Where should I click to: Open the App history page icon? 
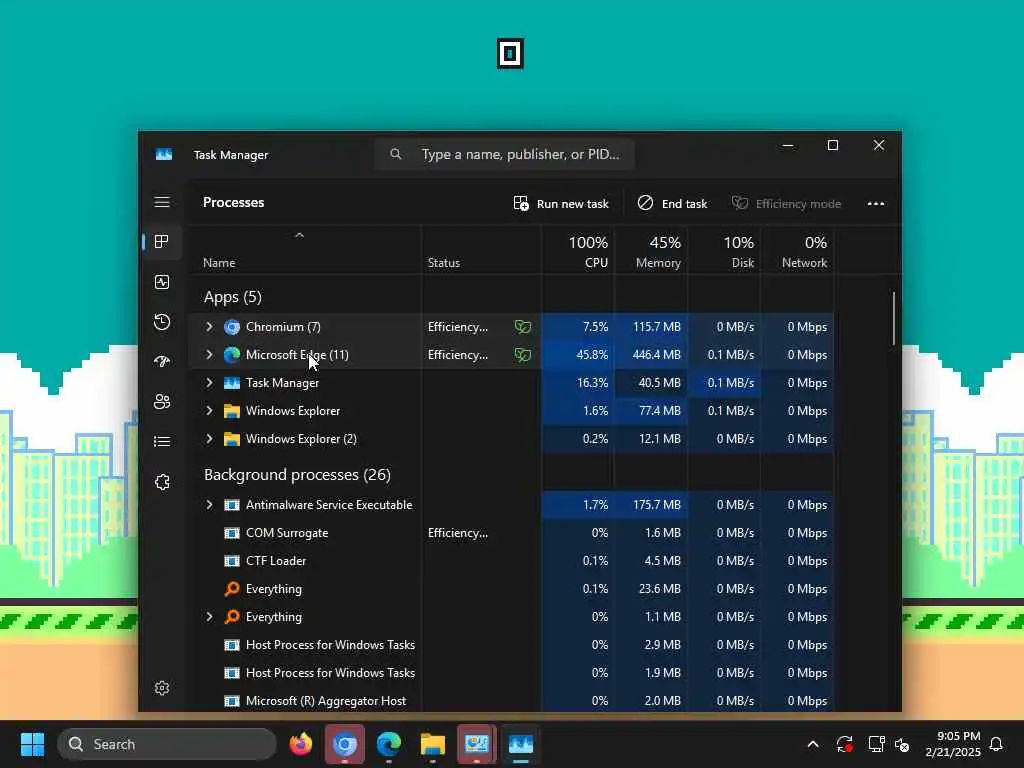coord(162,322)
